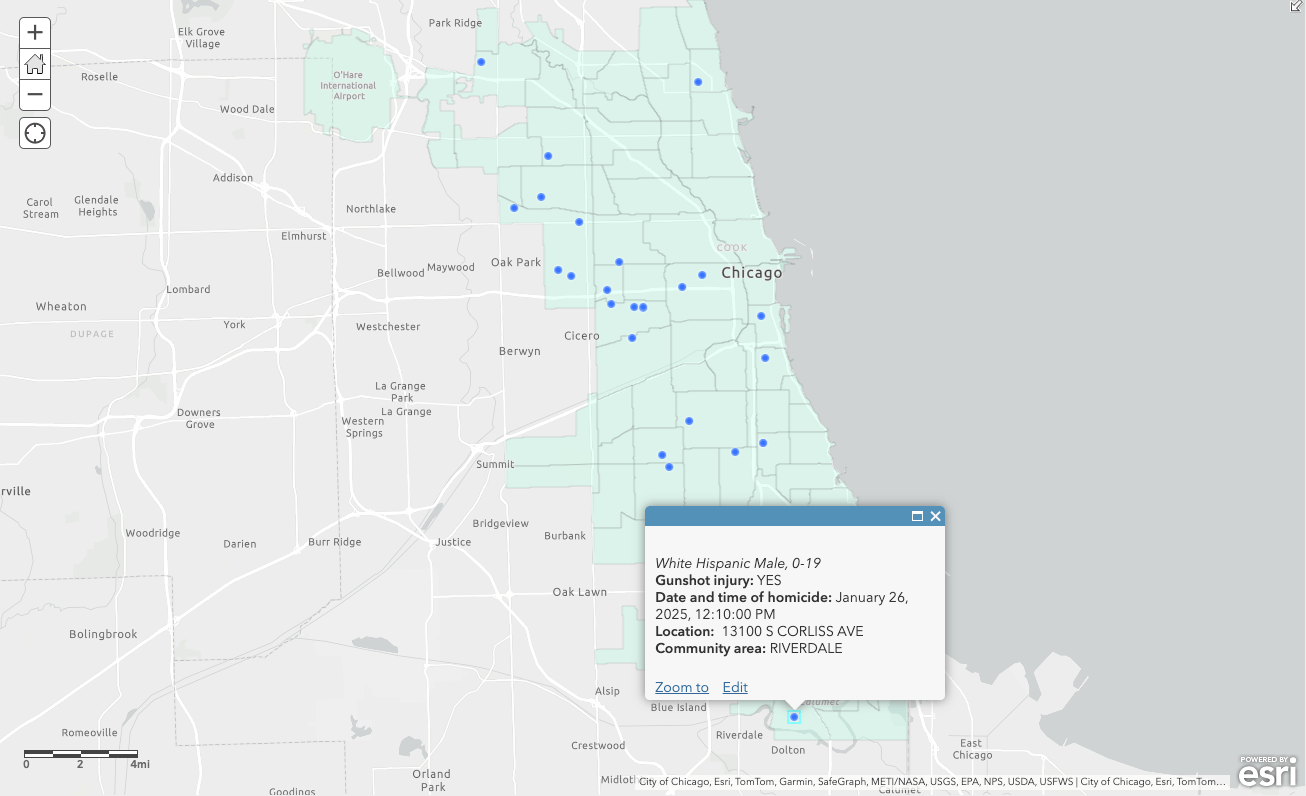Click the Wheaton map label

(x=61, y=306)
